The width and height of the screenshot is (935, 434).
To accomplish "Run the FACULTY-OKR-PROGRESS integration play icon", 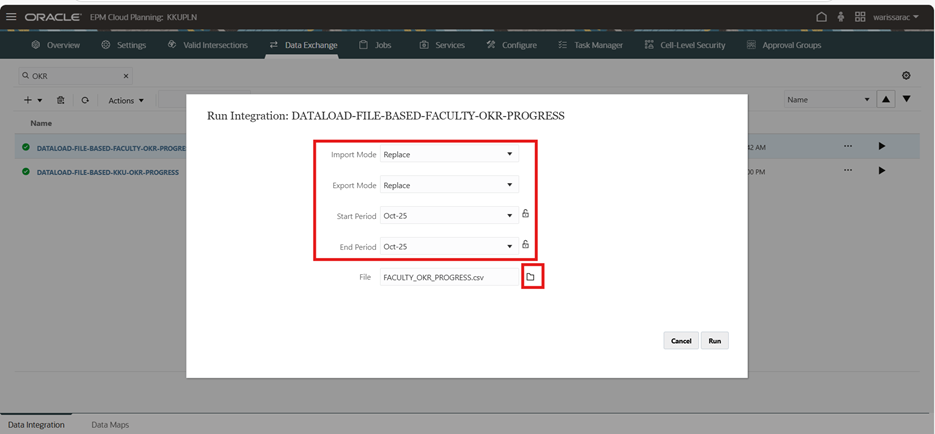I will click(881, 146).
